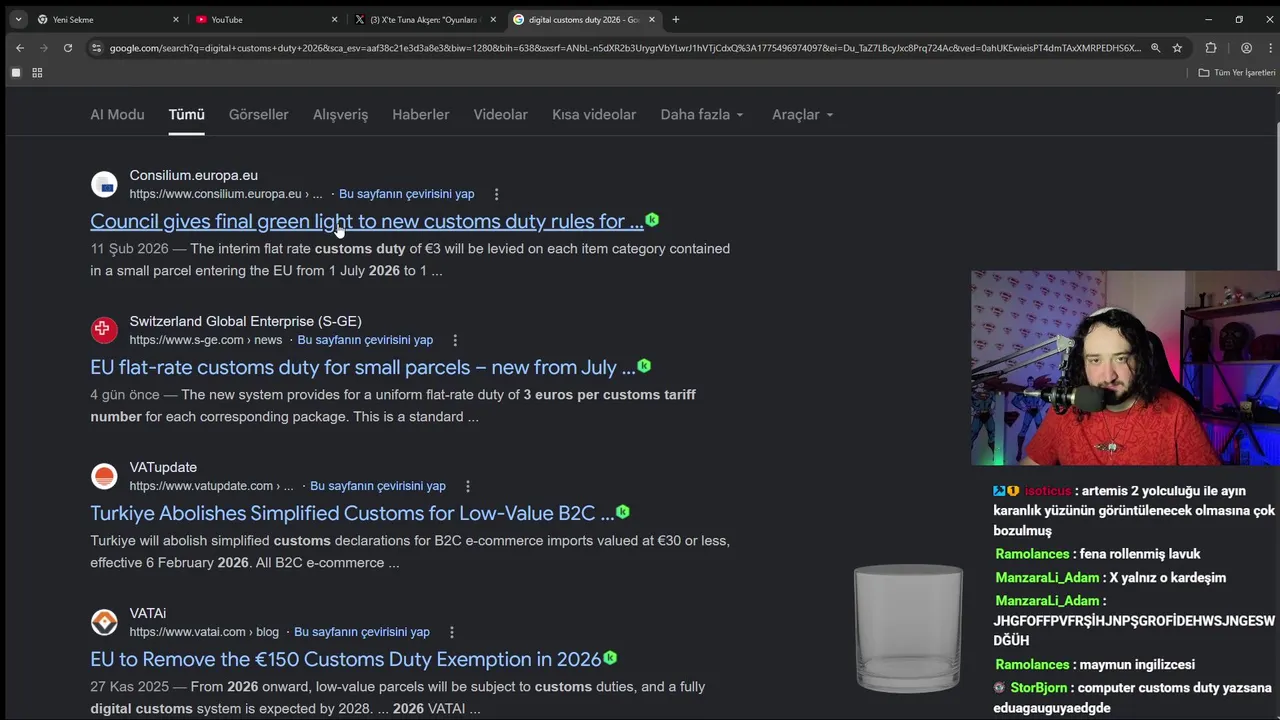Open EU to Remove €150 Customs Duty result
This screenshot has height=720, width=1280.
pyautogui.click(x=346, y=659)
